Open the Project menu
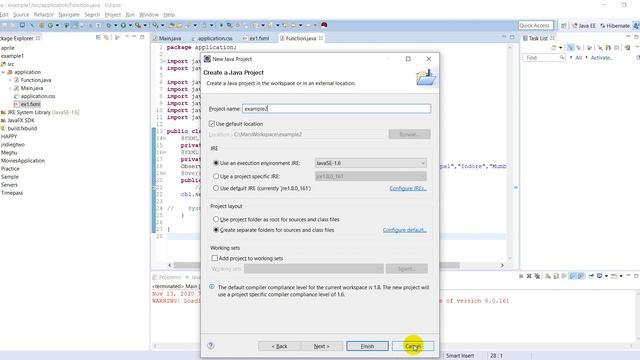 113,15
